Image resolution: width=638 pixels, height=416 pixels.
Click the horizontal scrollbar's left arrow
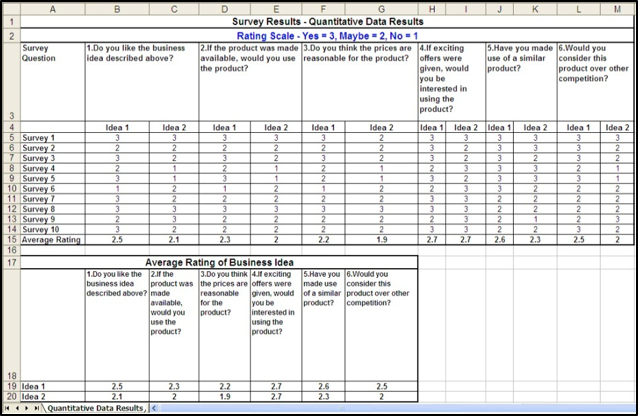click(154, 408)
